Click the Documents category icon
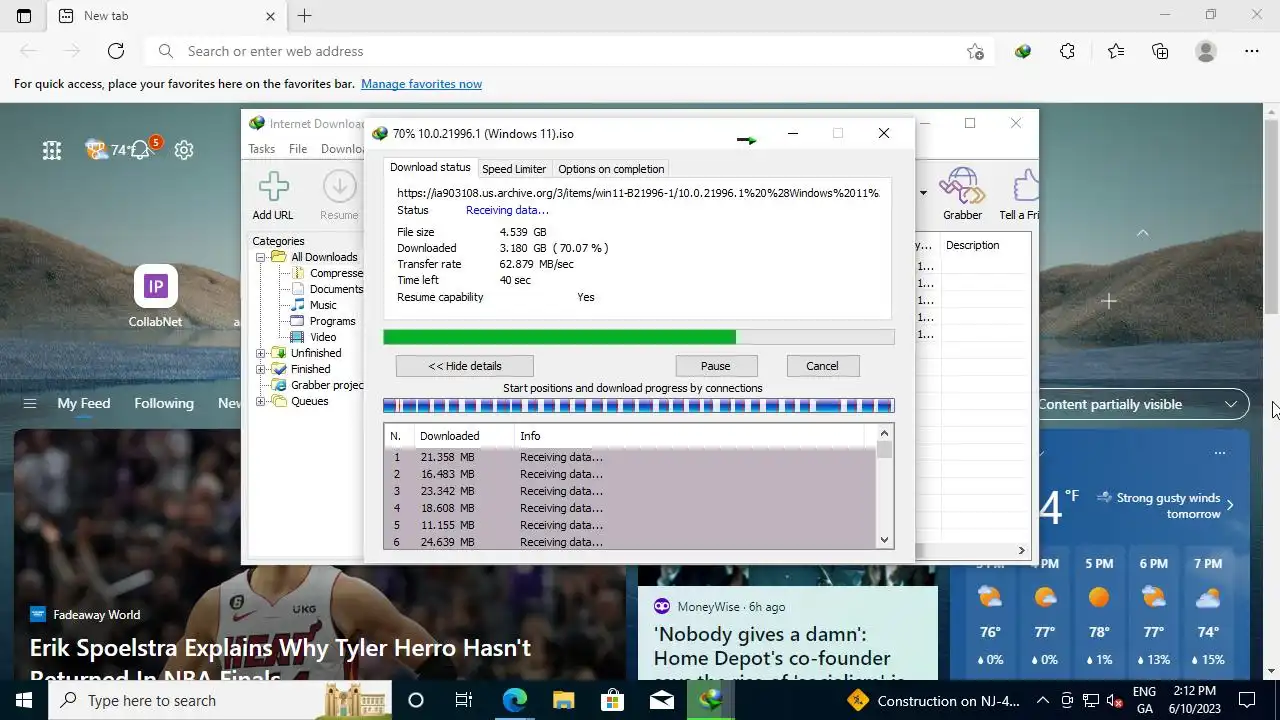The height and width of the screenshot is (720, 1280). (297, 289)
